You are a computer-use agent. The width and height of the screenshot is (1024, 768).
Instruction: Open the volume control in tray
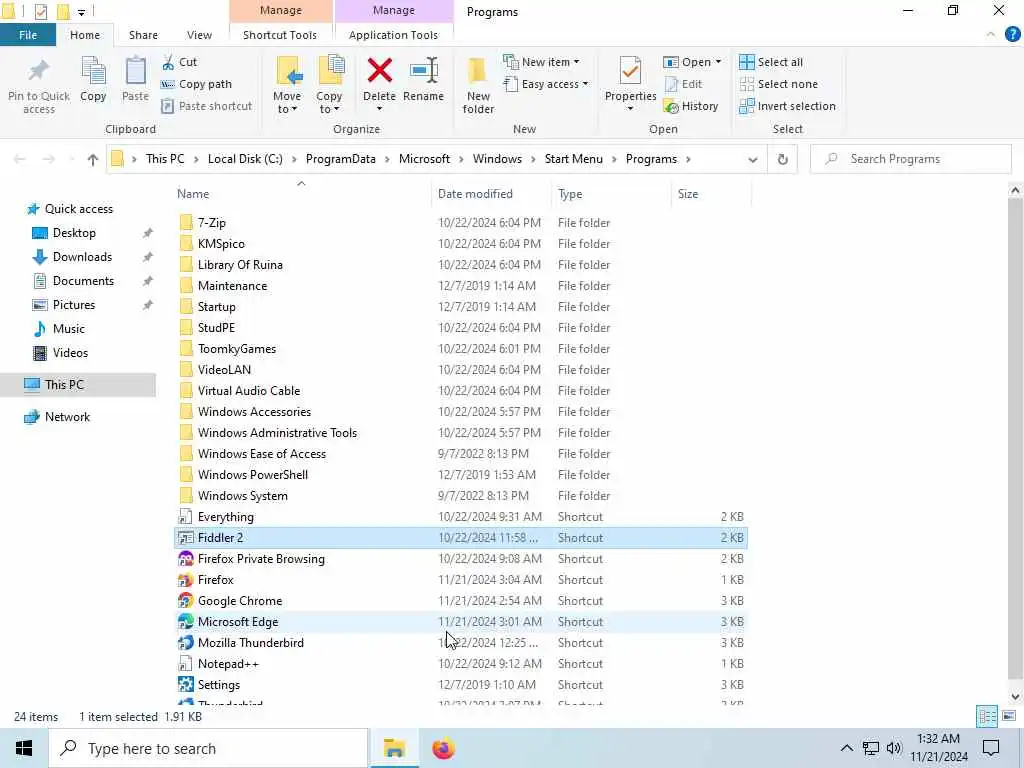894,748
